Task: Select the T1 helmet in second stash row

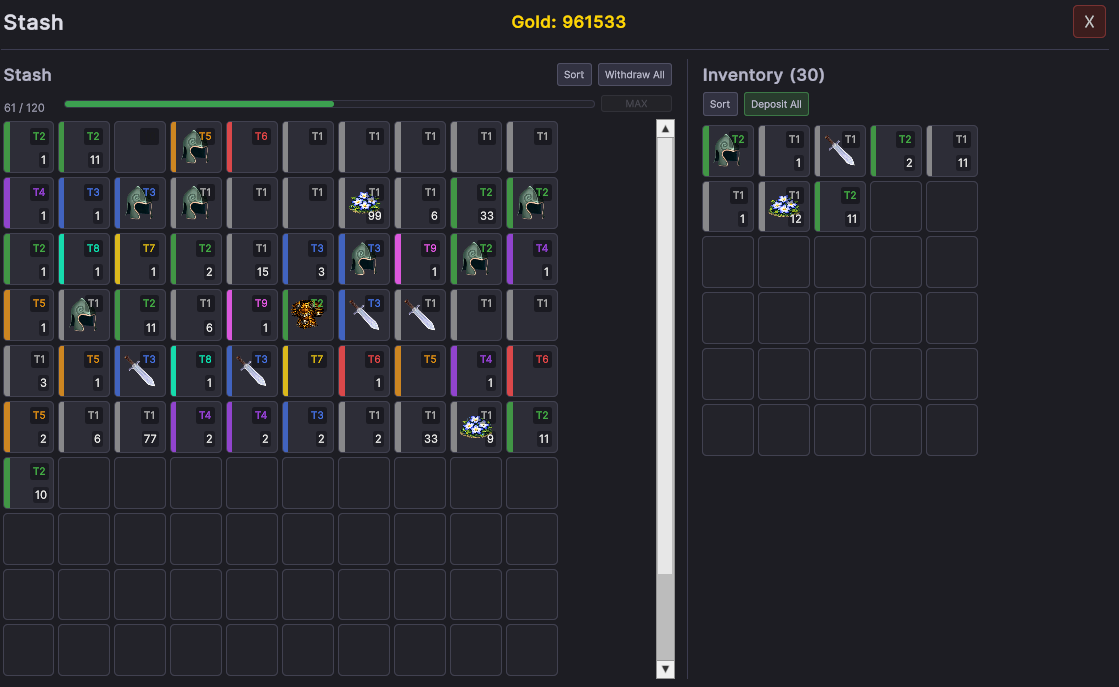Action: point(196,203)
